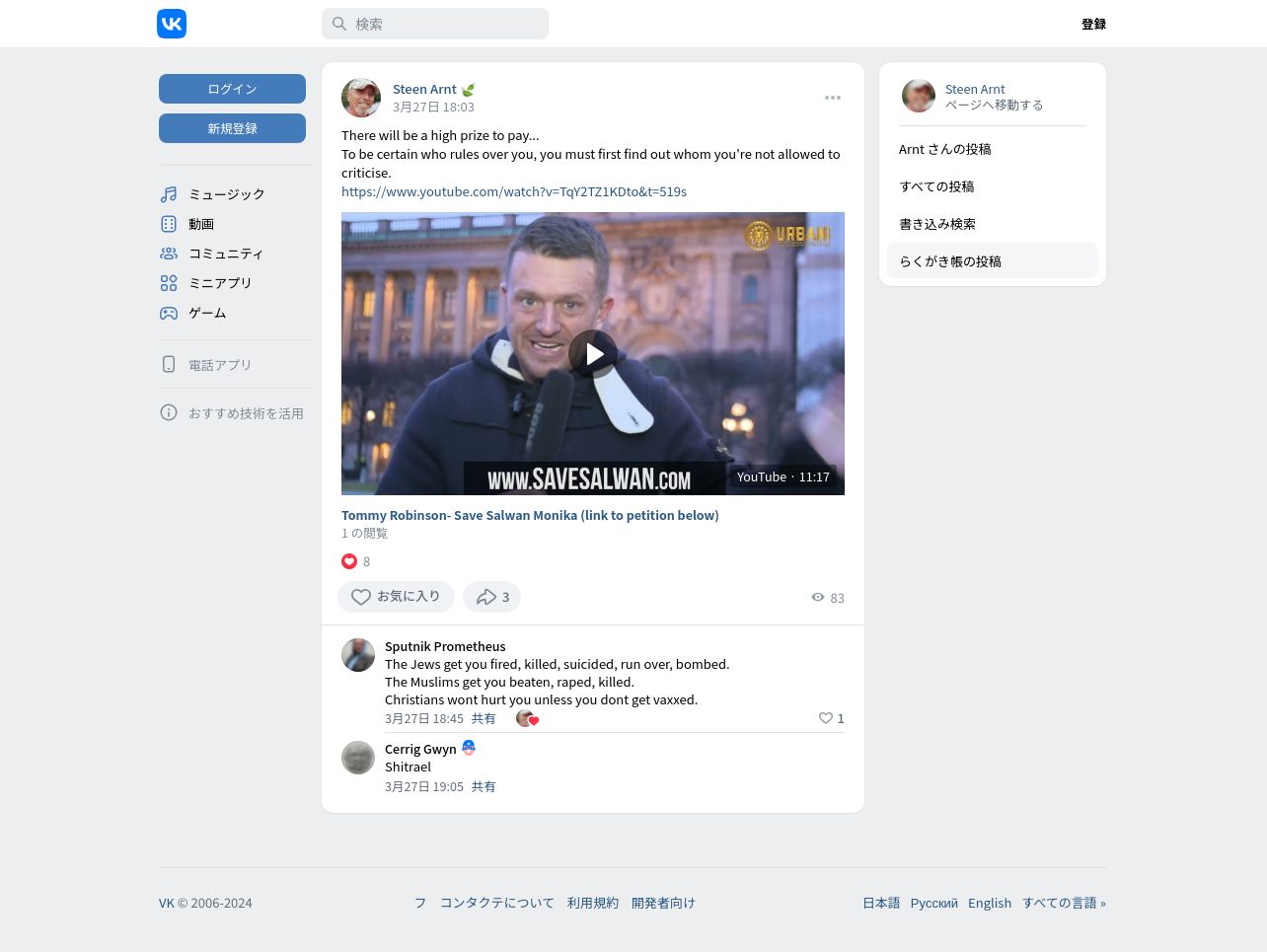Click the eye views counter showing 83
Screen dimensions: 1267x952
(828, 598)
